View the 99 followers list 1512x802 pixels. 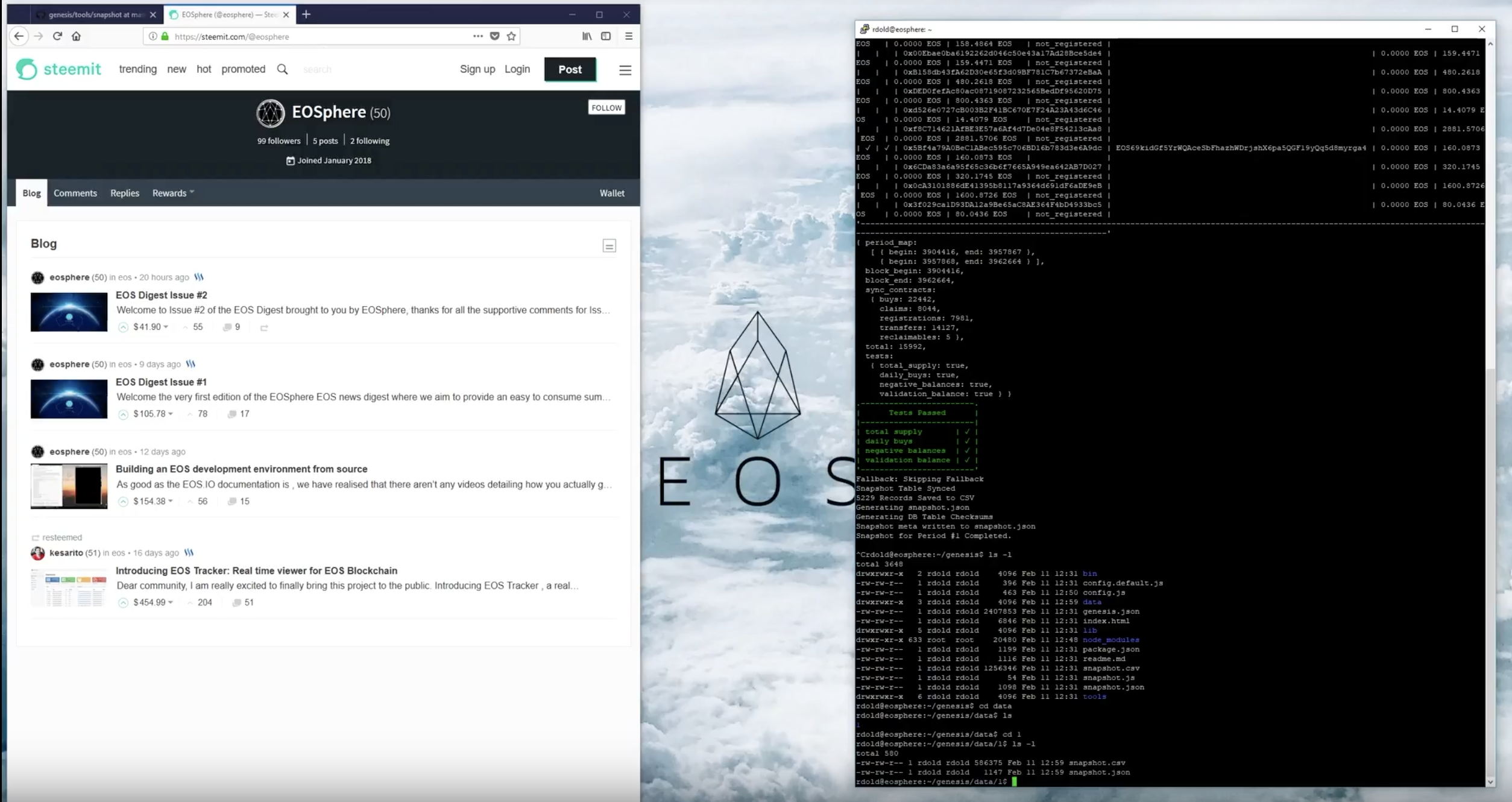279,141
